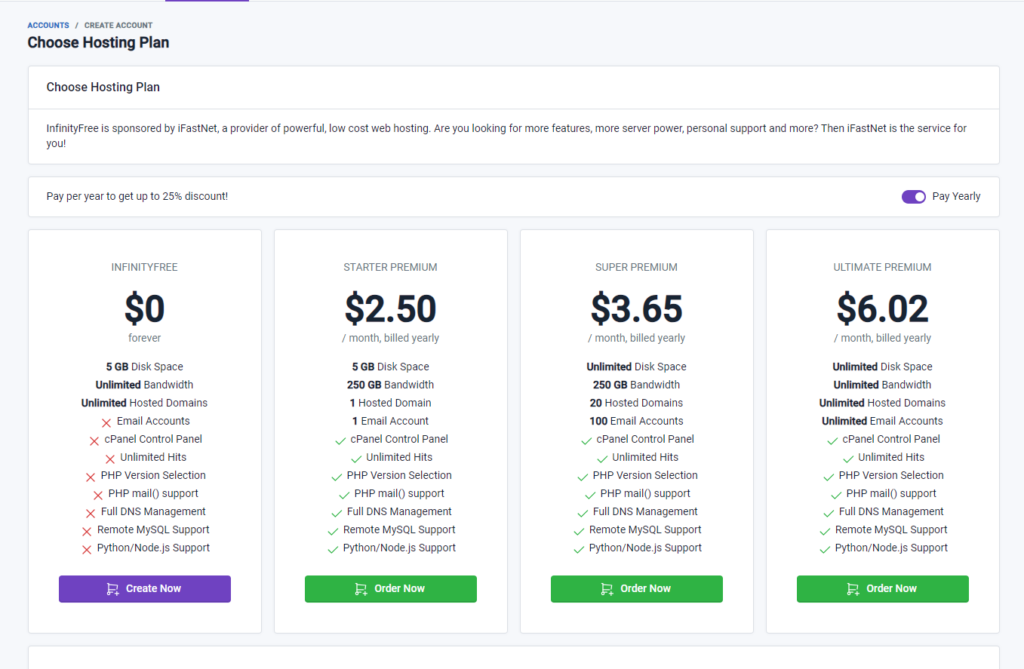The image size is (1024, 669).
Task: Click the Pay Yearly label text
Action: pyautogui.click(x=956, y=196)
